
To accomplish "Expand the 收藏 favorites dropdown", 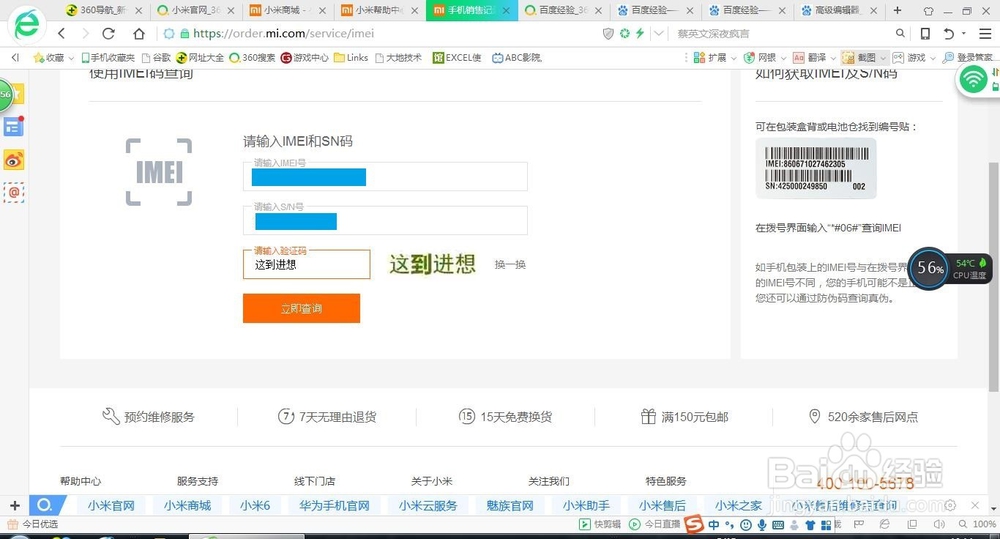I will pos(71,58).
